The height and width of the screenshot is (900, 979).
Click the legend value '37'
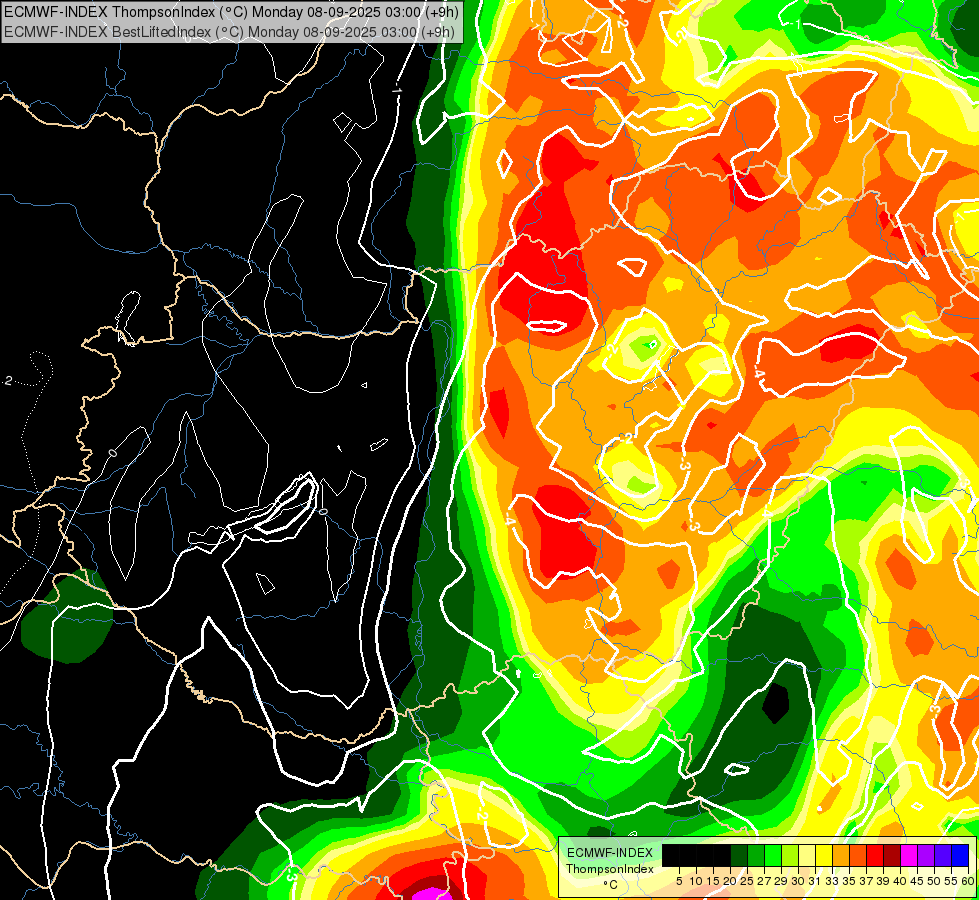866,881
